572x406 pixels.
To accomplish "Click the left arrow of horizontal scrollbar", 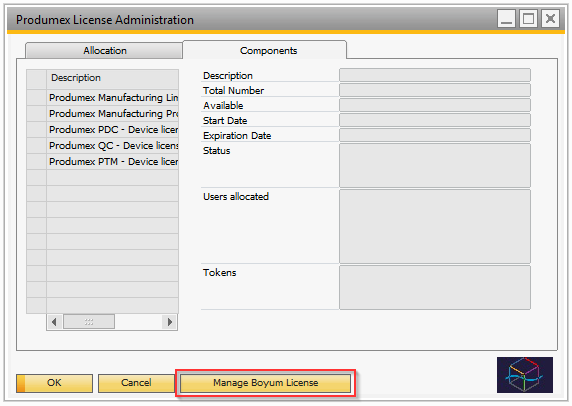I will pos(54,322).
